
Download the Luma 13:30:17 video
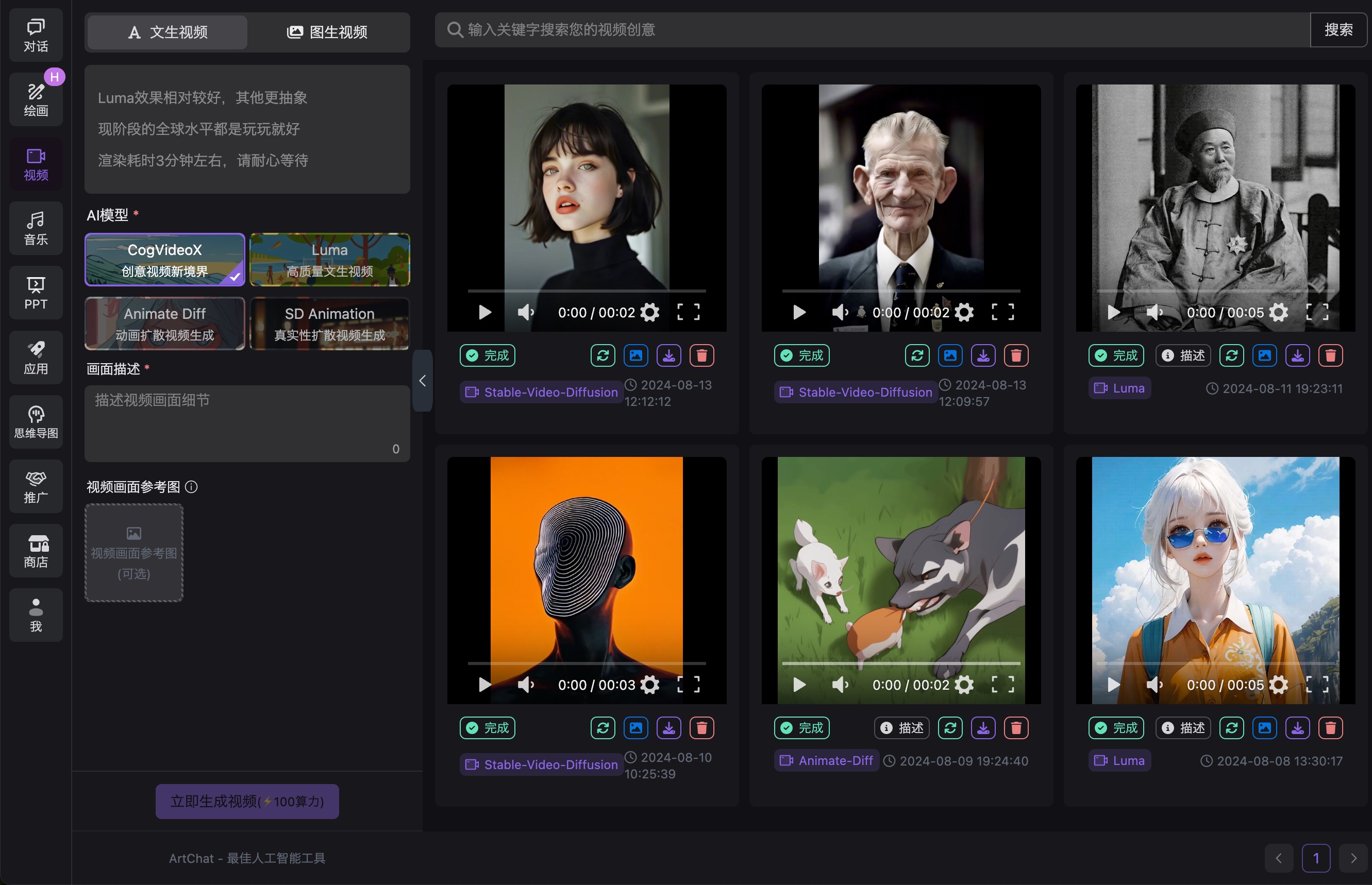tap(1298, 727)
